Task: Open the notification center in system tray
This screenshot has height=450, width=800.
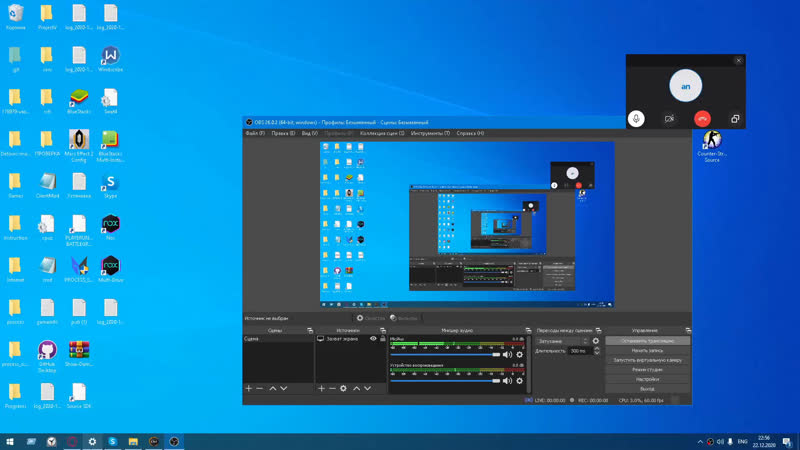Action: (x=787, y=441)
